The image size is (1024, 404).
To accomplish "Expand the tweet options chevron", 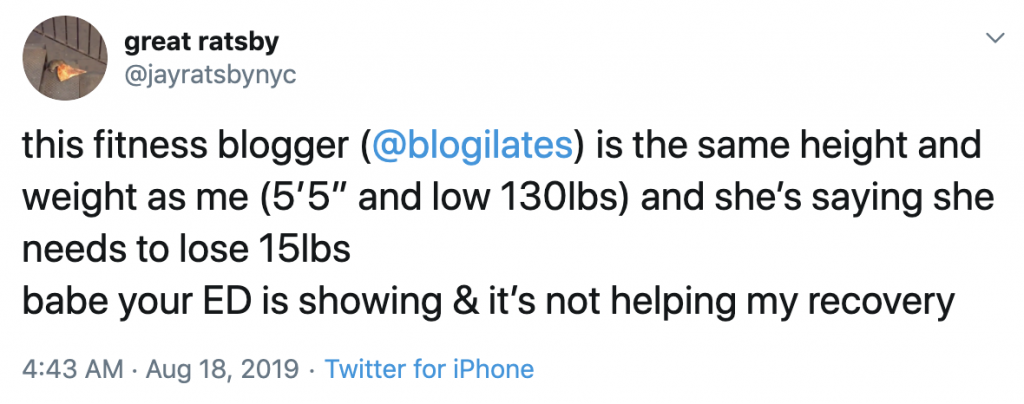I will pyautogui.click(x=993, y=39).
